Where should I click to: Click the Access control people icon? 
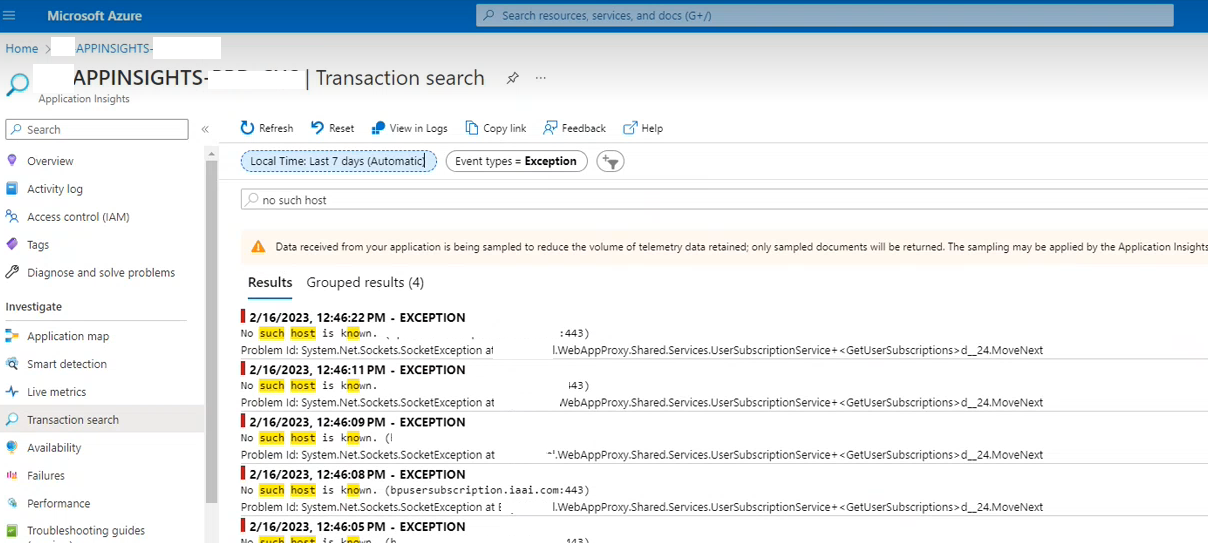pos(12,217)
